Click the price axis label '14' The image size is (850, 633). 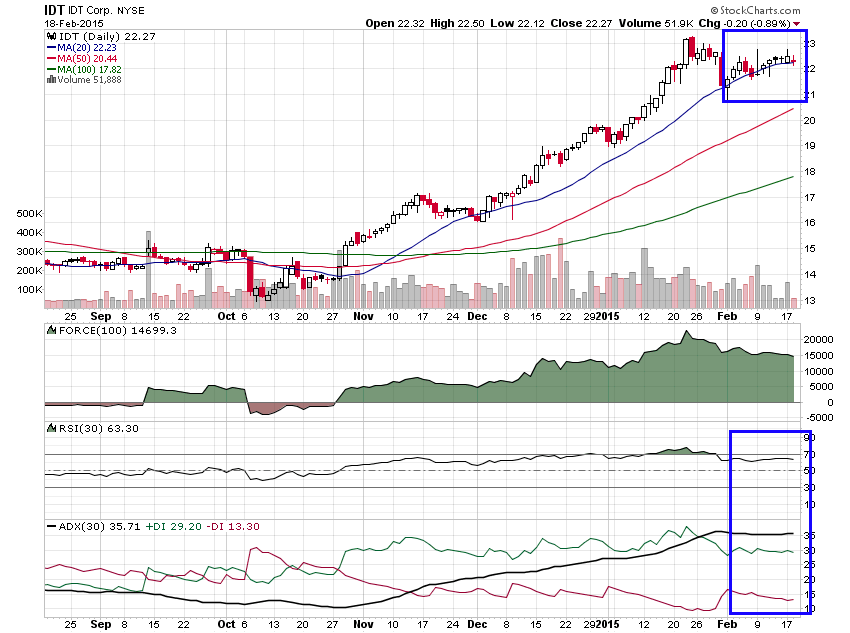tap(809, 275)
